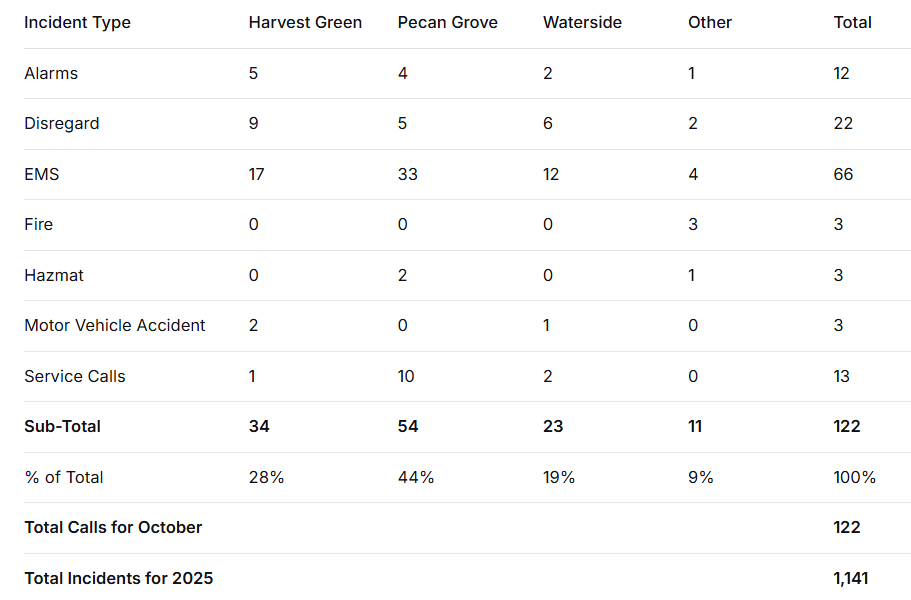Select the Pecan Grove 44% cell
911x600 pixels.
tap(416, 477)
